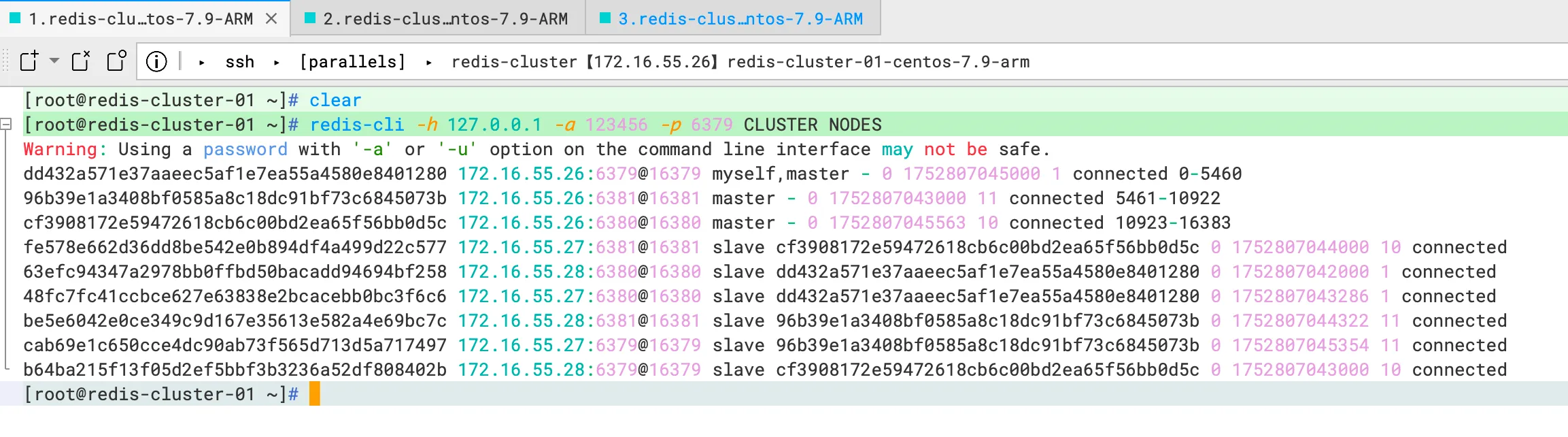
Task: Click timestamp 1752807045000 in the output
Action: click(x=972, y=174)
